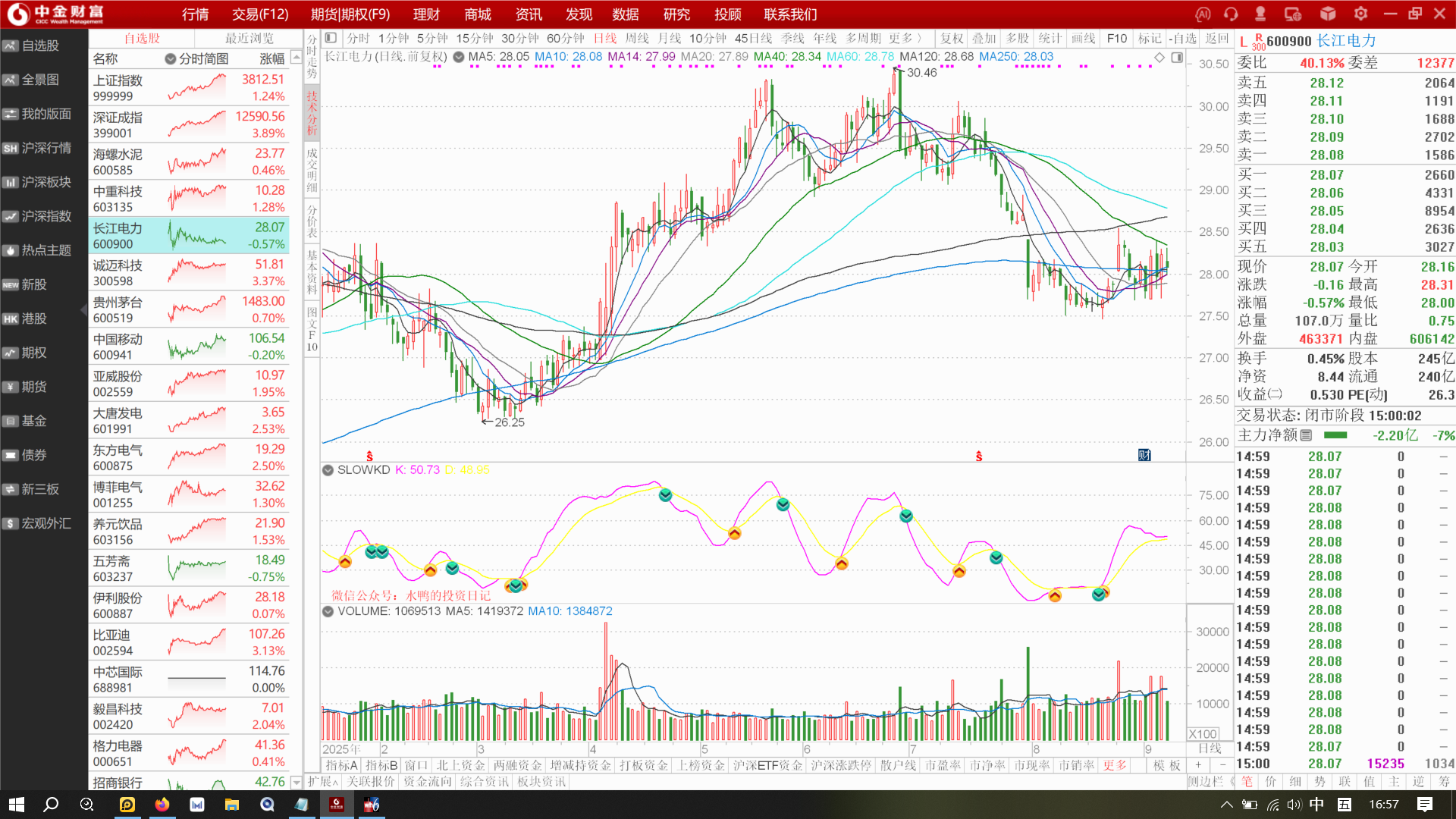Open 热点主题 in the left sidebar

point(44,250)
